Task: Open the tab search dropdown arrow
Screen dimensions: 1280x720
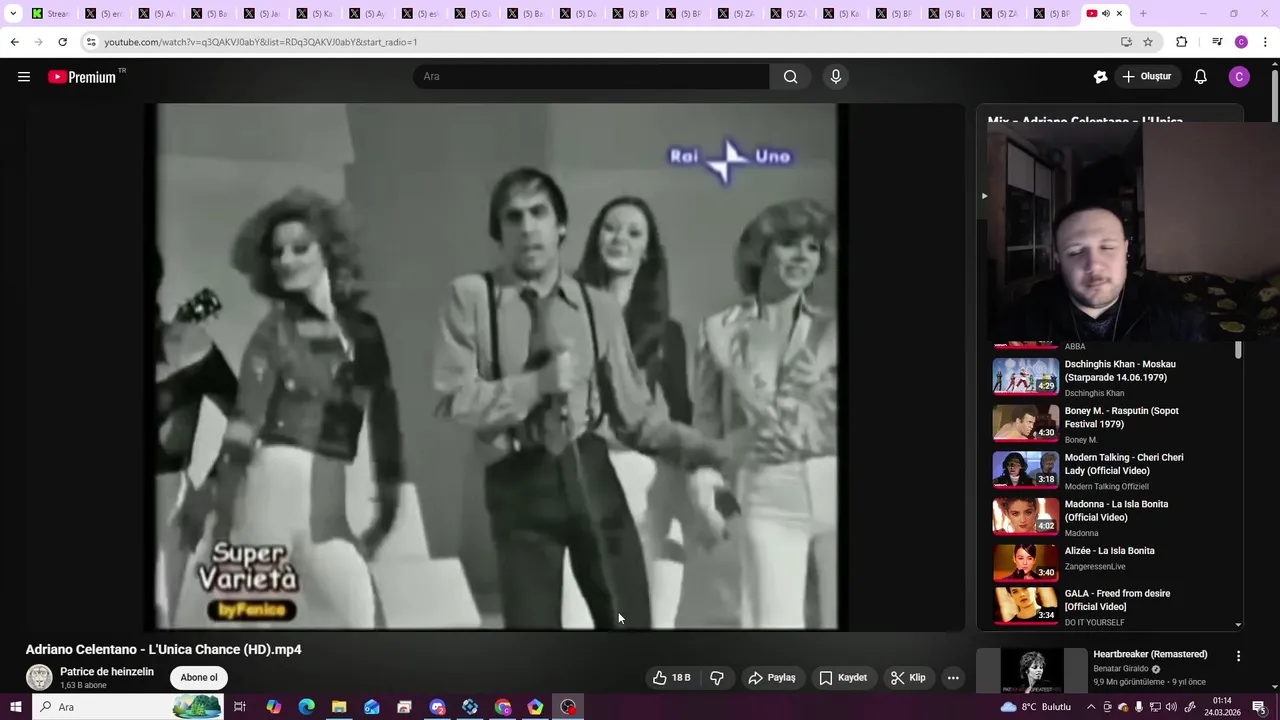Action: [13, 14]
